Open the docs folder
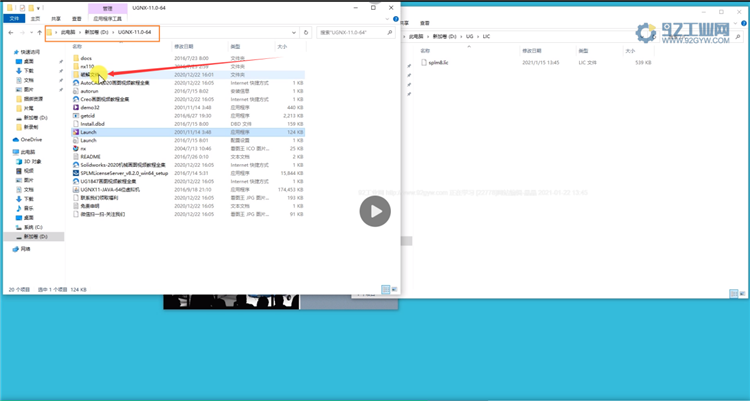750x401 pixels. [86, 58]
